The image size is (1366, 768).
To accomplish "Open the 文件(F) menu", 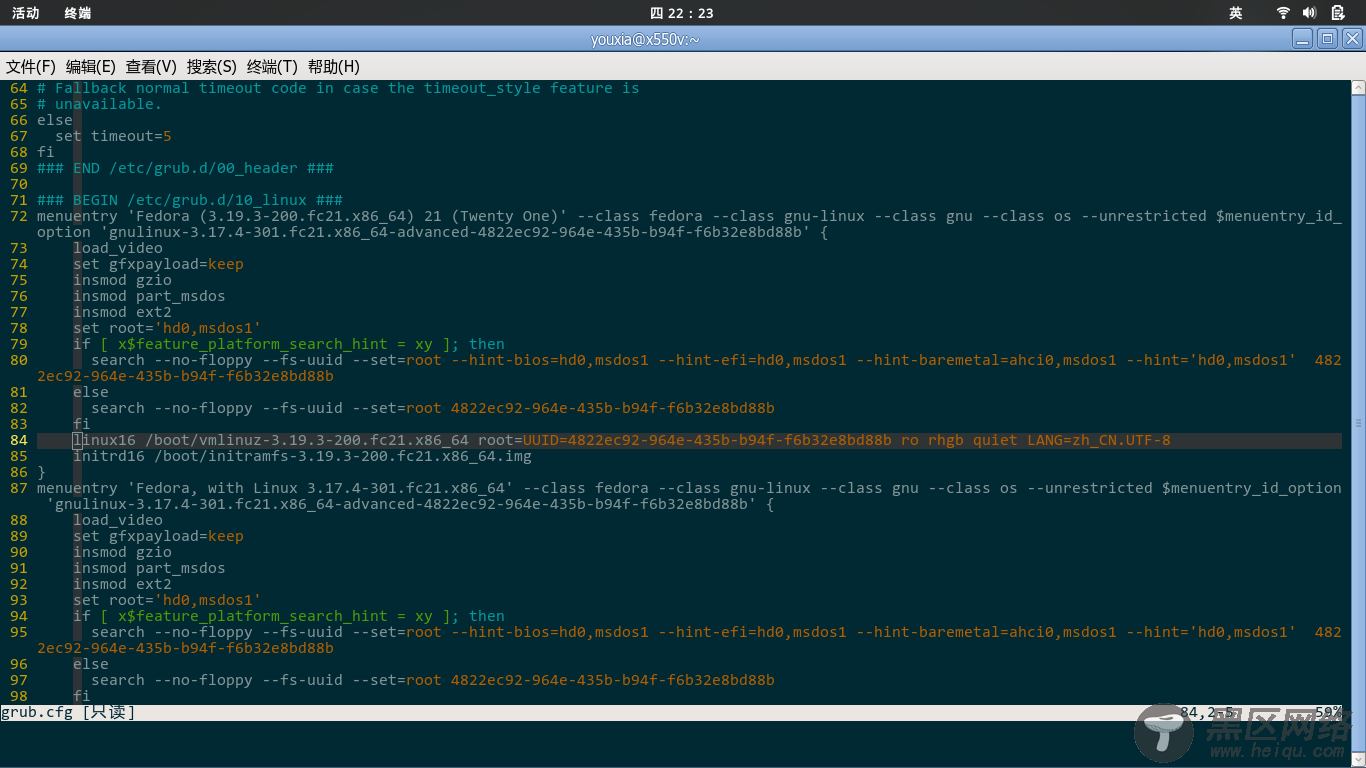I will point(31,67).
